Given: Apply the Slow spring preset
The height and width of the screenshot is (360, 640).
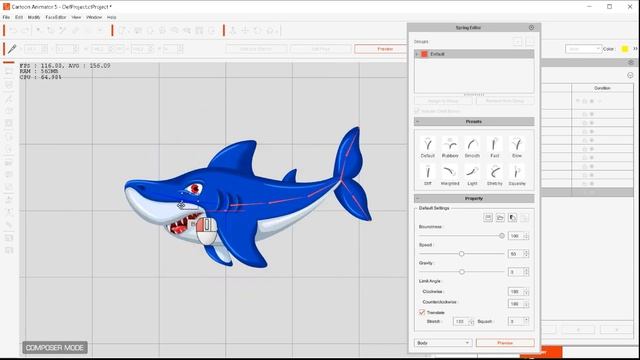Looking at the screenshot, I should (517, 147).
